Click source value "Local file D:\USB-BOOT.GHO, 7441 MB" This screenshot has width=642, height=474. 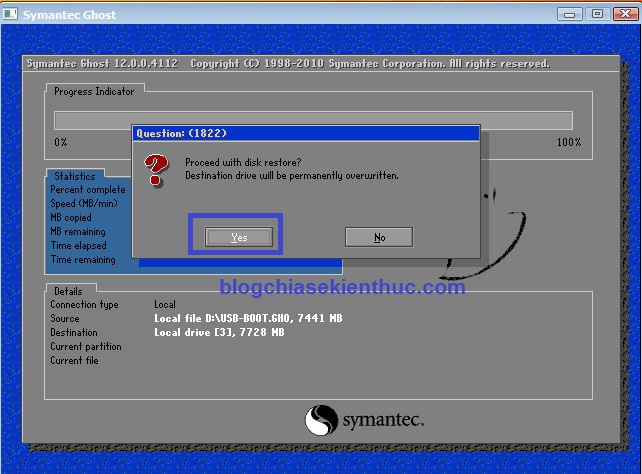click(248, 318)
